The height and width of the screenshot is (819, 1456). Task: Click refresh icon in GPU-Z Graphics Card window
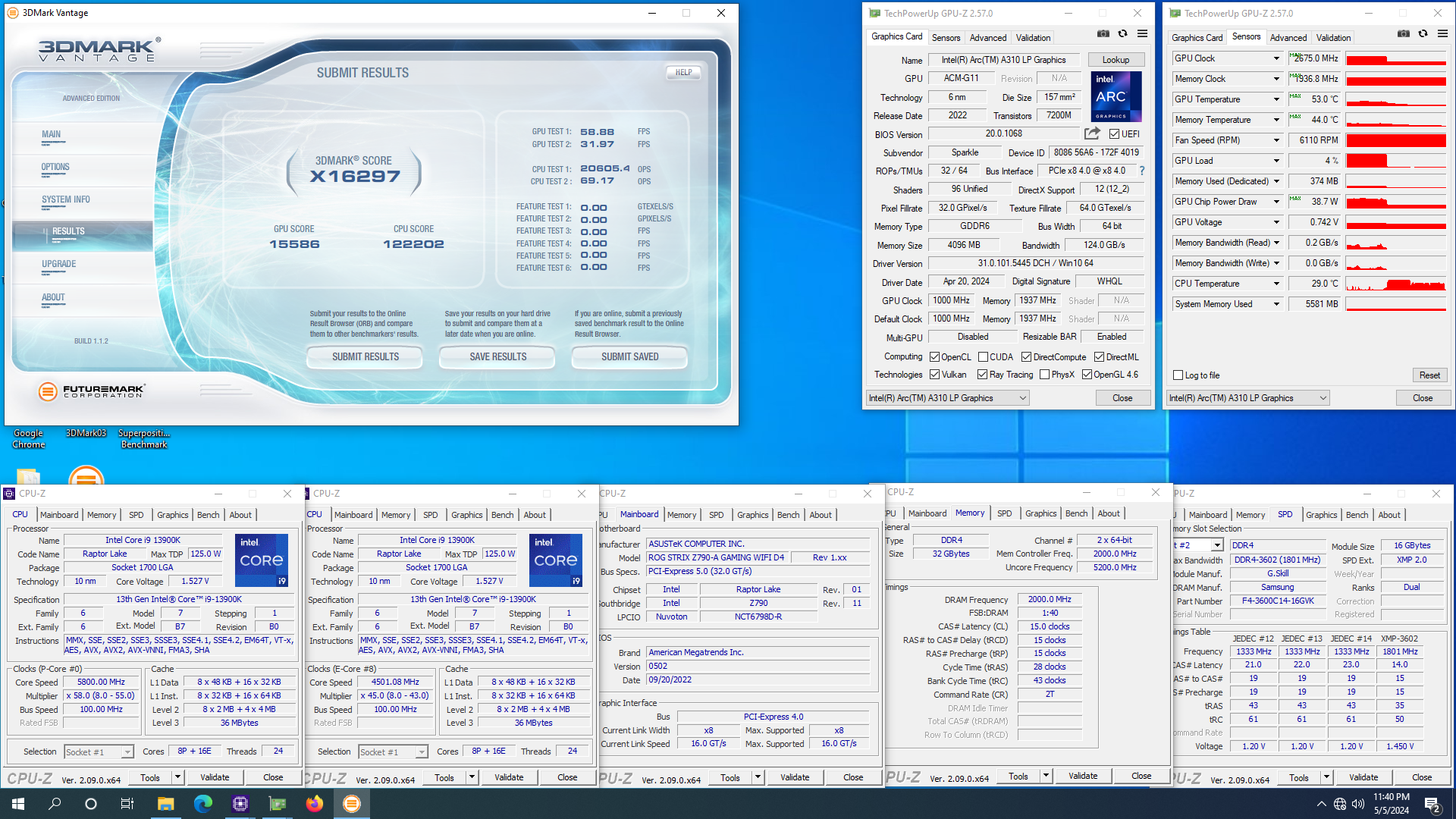click(1122, 34)
